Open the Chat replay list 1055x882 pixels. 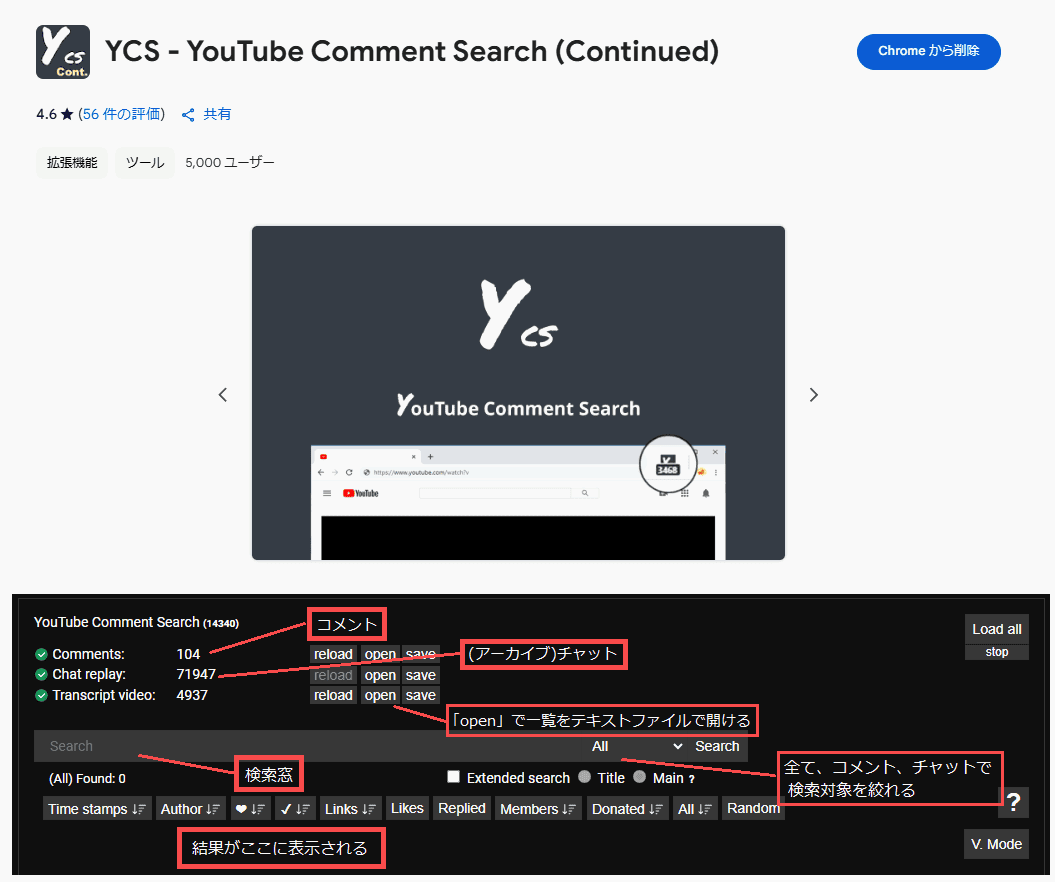pyautogui.click(x=380, y=675)
